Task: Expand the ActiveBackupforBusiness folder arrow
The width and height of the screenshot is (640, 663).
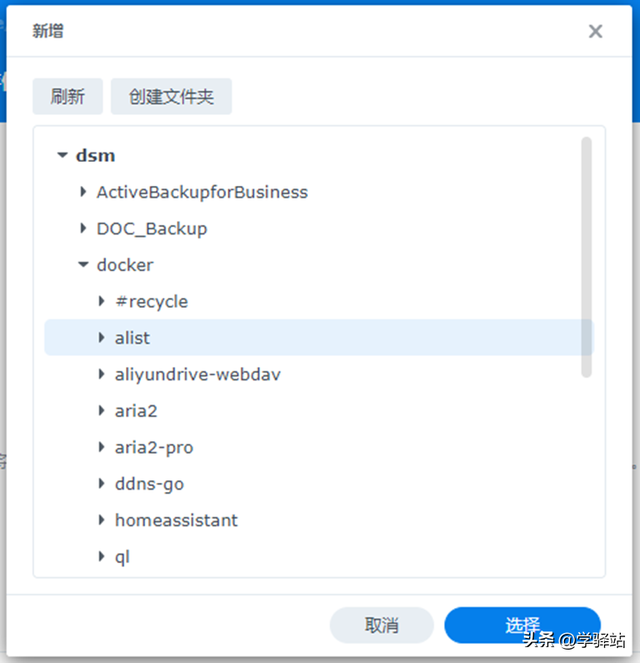Action: coord(83,192)
